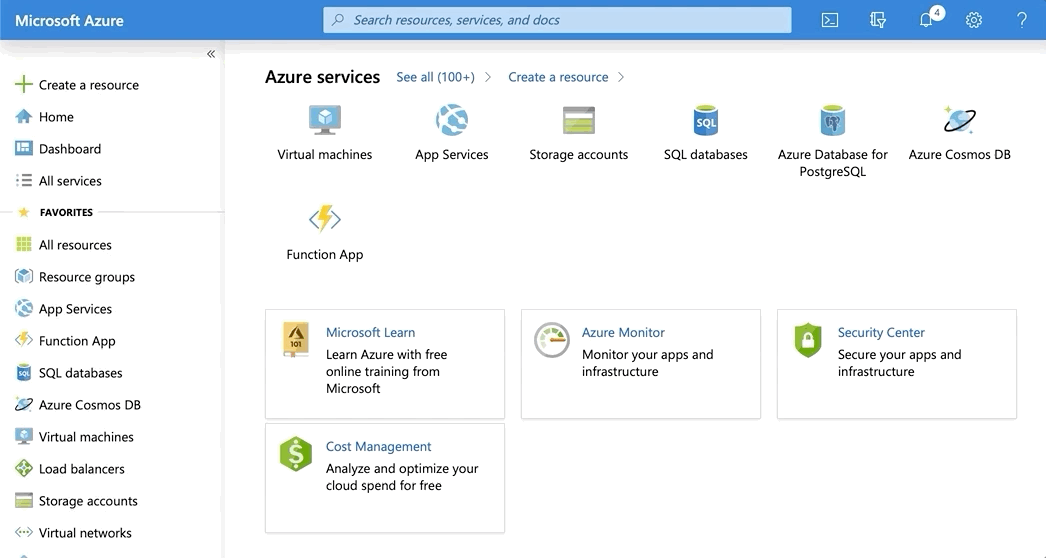The height and width of the screenshot is (558, 1046).
Task: Open the Azure Cosmos DB service icon
Action: pyautogui.click(x=959, y=121)
